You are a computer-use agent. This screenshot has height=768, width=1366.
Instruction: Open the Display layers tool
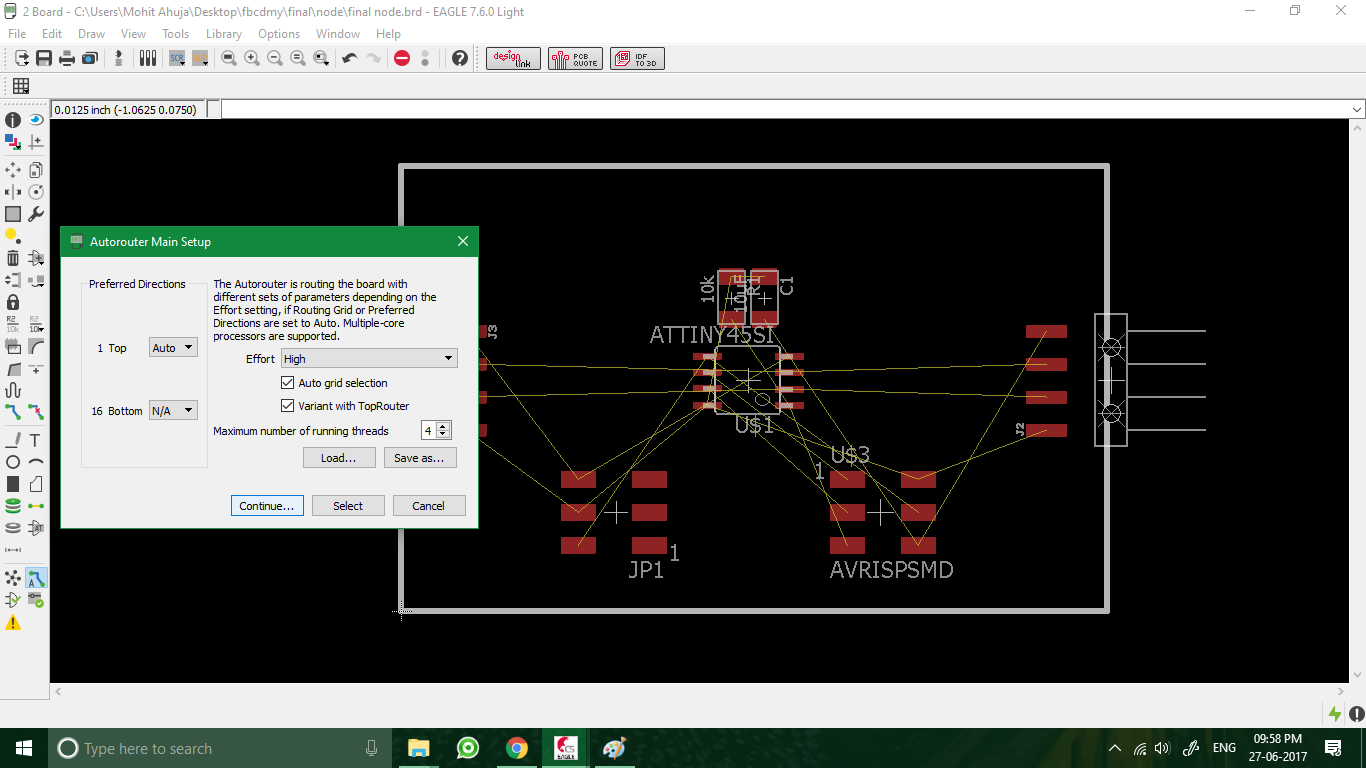coord(13,142)
